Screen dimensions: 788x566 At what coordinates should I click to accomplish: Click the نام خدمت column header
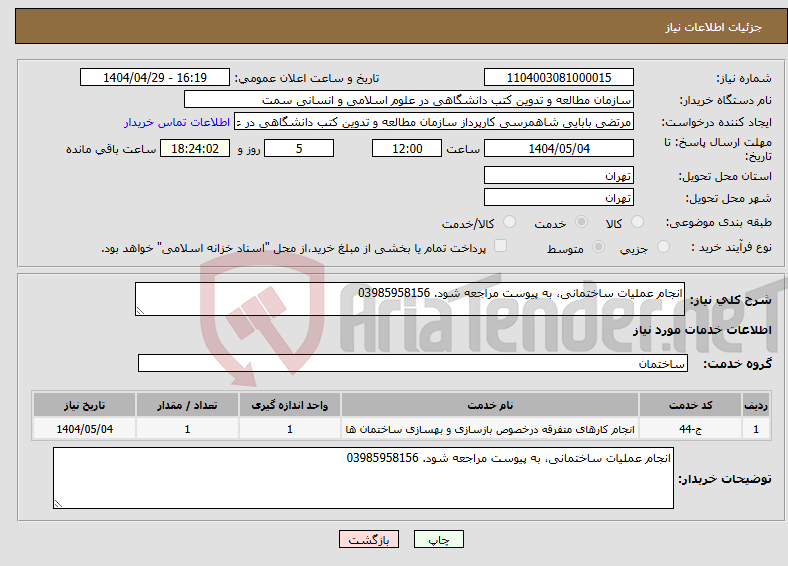(490, 405)
